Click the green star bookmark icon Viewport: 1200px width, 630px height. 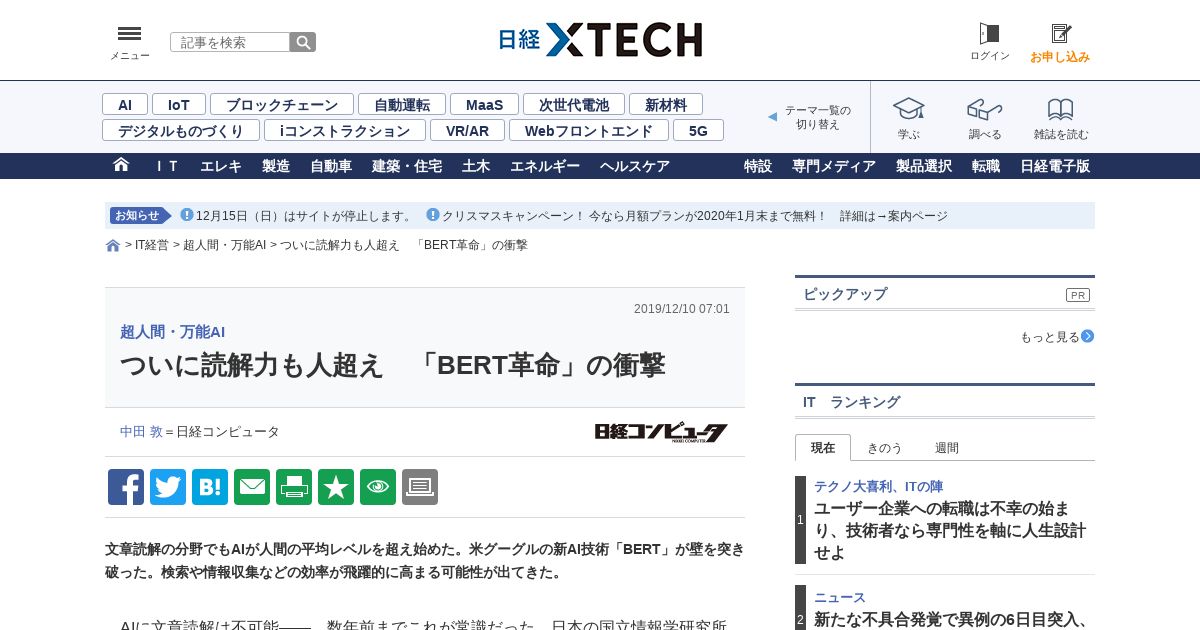coord(336,487)
